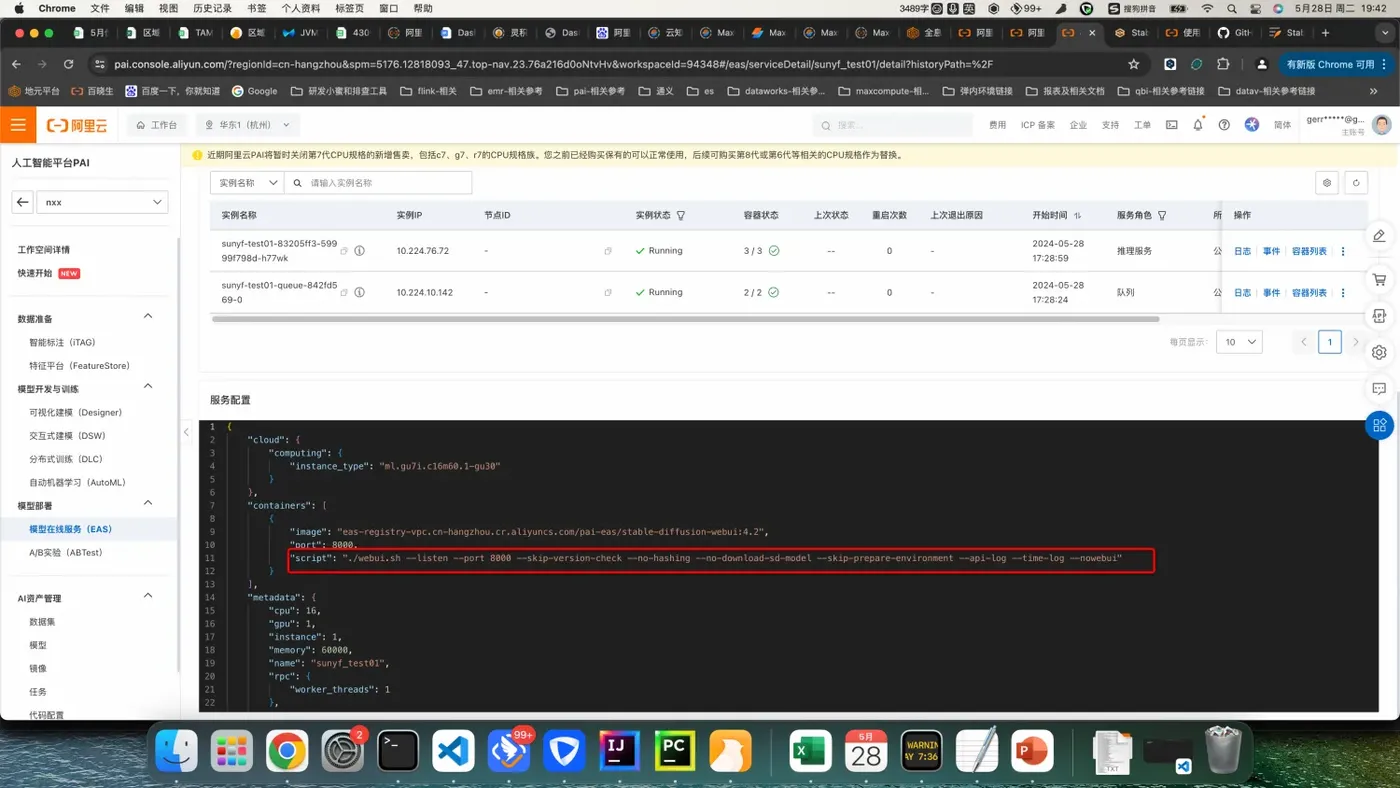The height and width of the screenshot is (788, 1400).
Task: Open 分布式训练（DLC）in sidebar
Action: click(66, 459)
